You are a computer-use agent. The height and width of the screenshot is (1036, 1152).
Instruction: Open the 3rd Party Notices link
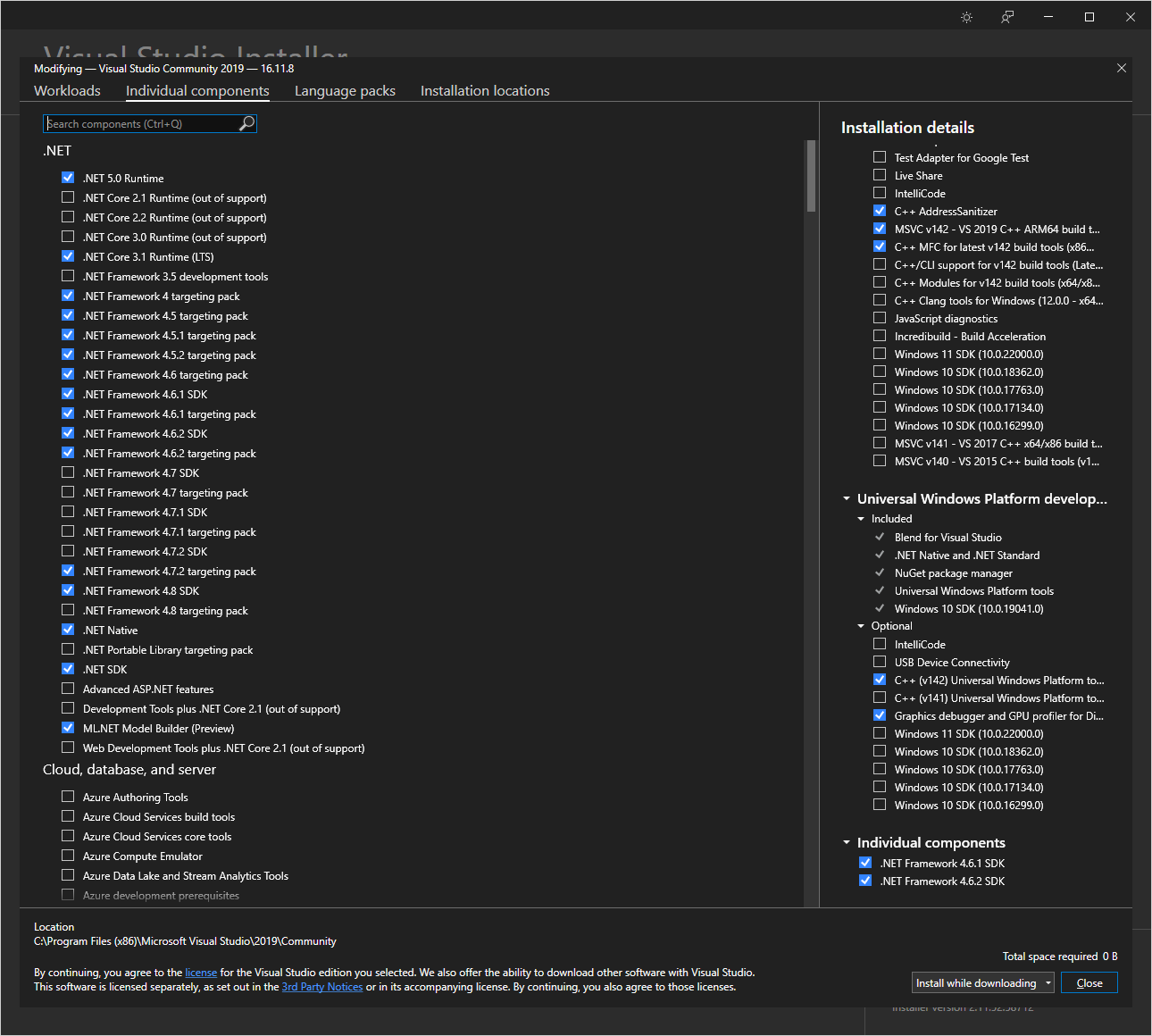pyautogui.click(x=322, y=987)
